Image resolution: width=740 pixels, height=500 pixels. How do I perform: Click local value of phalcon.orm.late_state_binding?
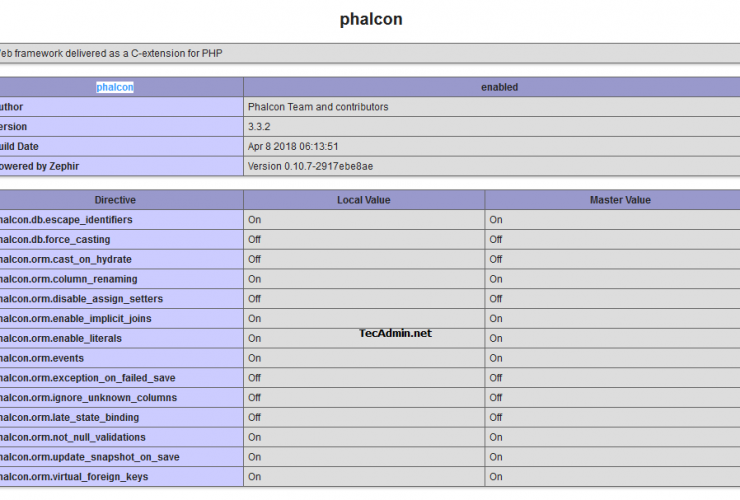click(255, 417)
